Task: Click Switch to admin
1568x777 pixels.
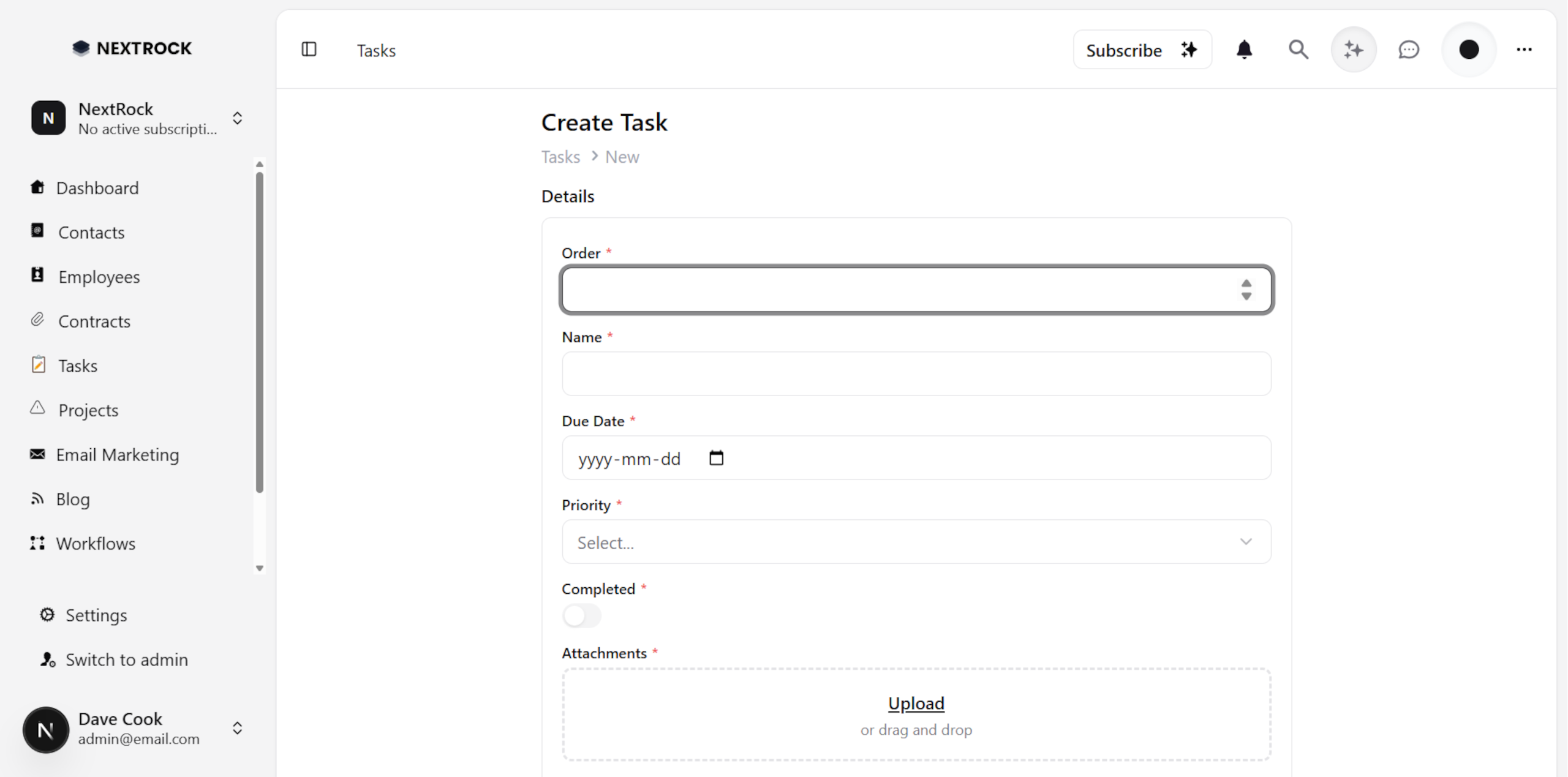Action: pos(126,659)
